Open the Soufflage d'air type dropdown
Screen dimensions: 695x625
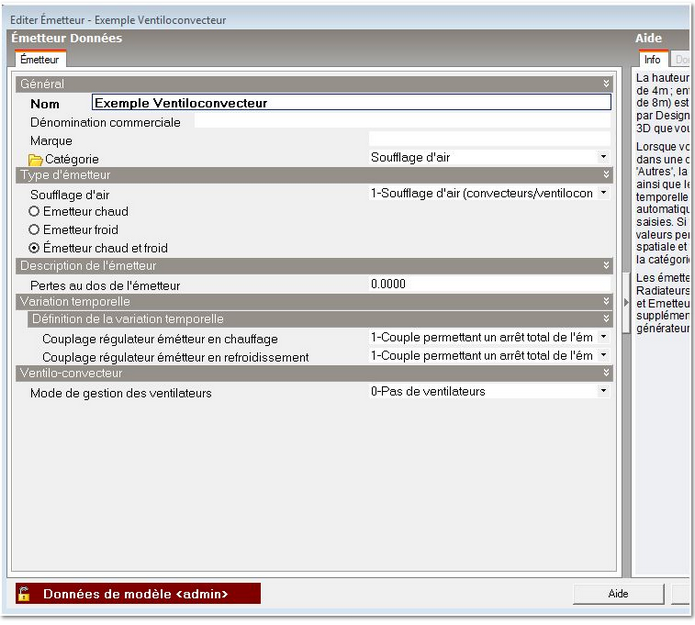pyautogui.click(x=603, y=193)
